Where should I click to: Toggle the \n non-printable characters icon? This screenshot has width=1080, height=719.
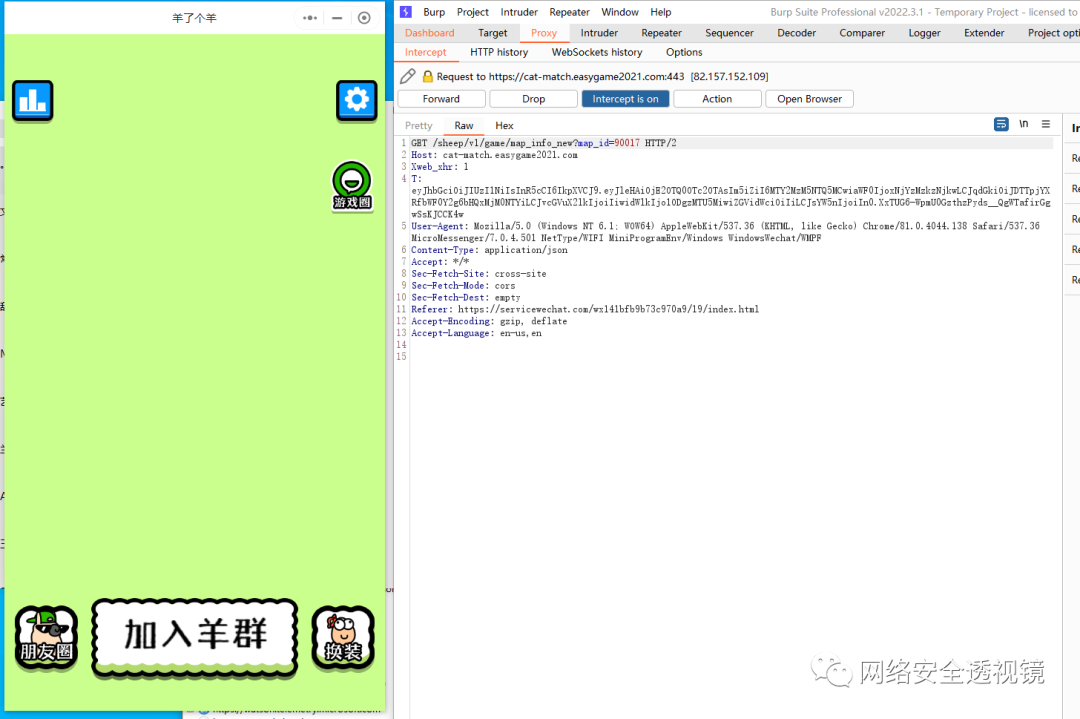click(x=1024, y=124)
